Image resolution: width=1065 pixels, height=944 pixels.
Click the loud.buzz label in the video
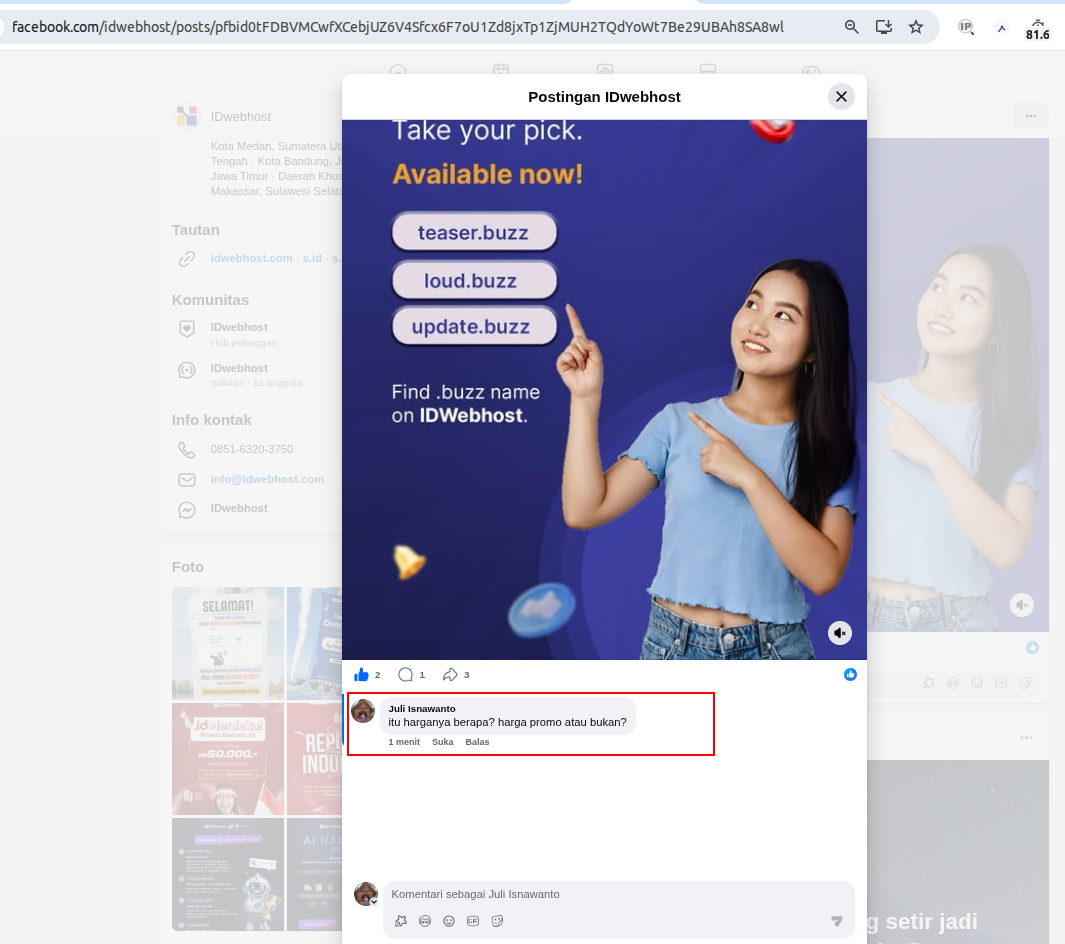click(473, 280)
